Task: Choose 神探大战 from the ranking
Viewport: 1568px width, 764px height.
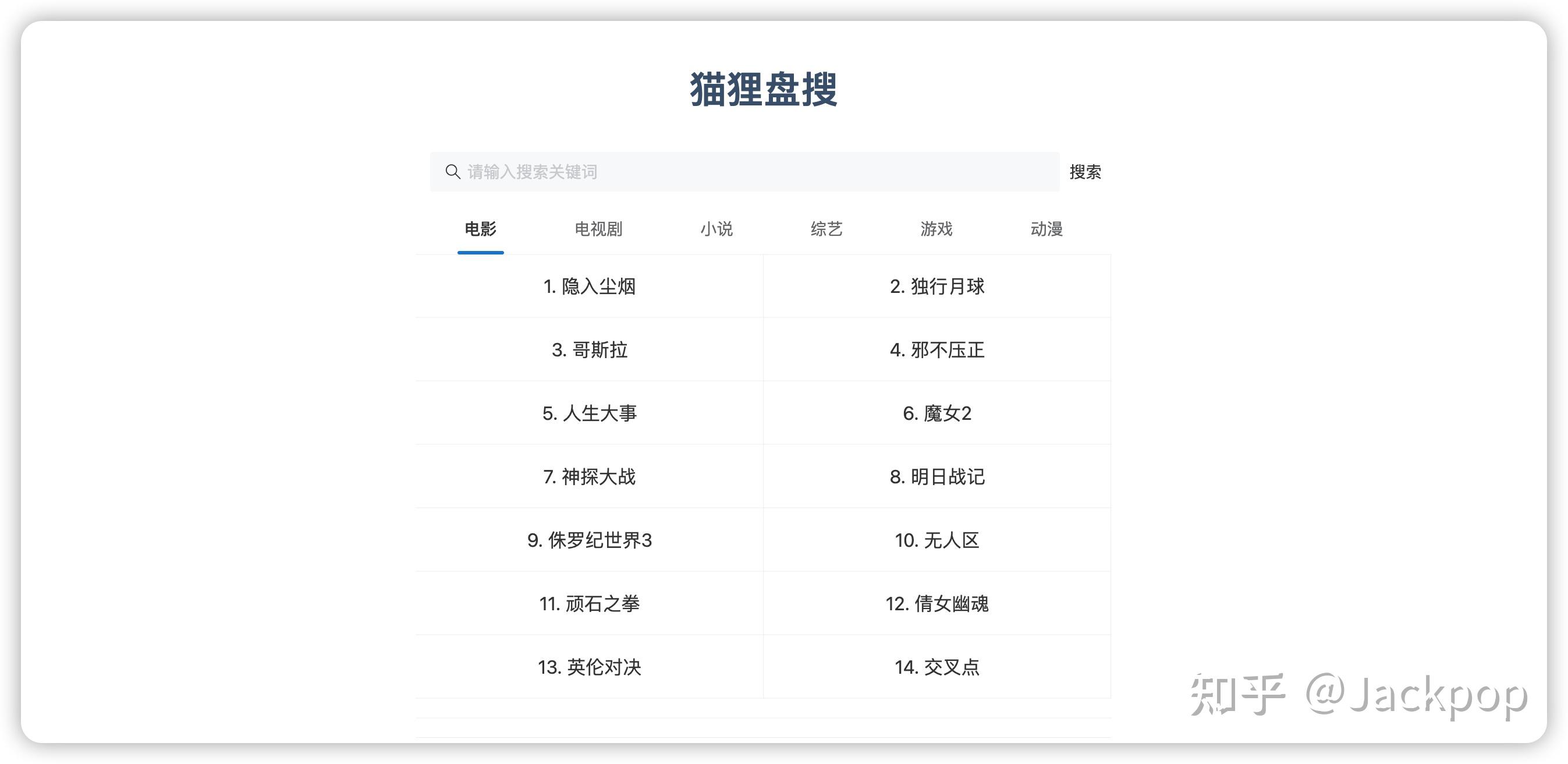Action: coord(589,477)
